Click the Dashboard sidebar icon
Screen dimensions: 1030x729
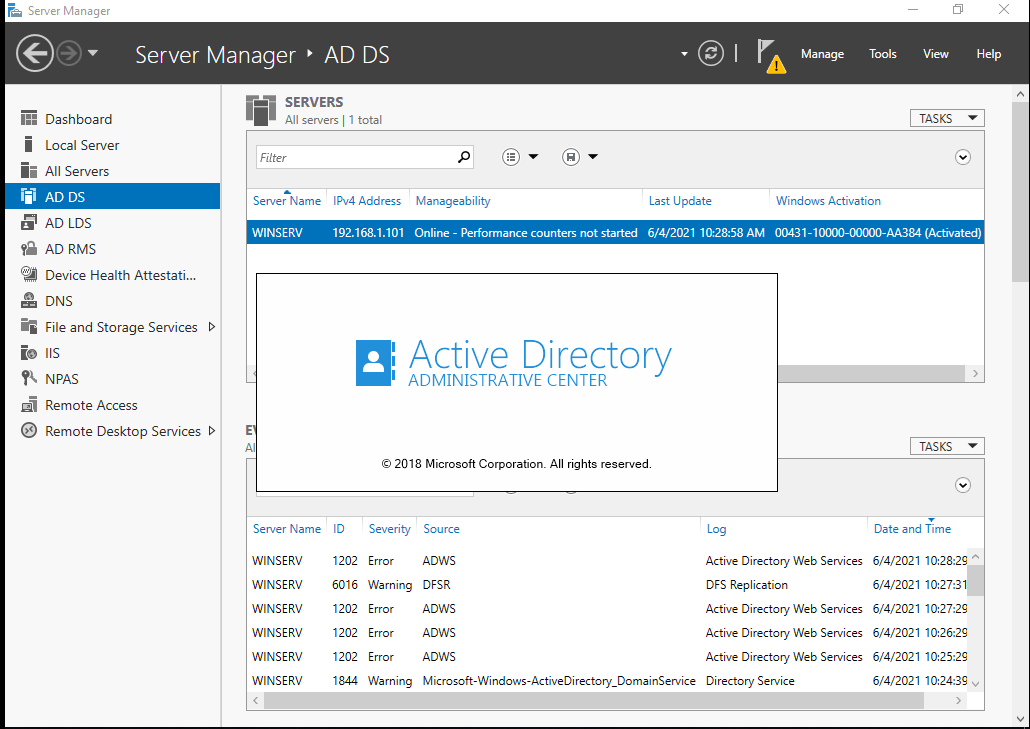[x=29, y=118]
